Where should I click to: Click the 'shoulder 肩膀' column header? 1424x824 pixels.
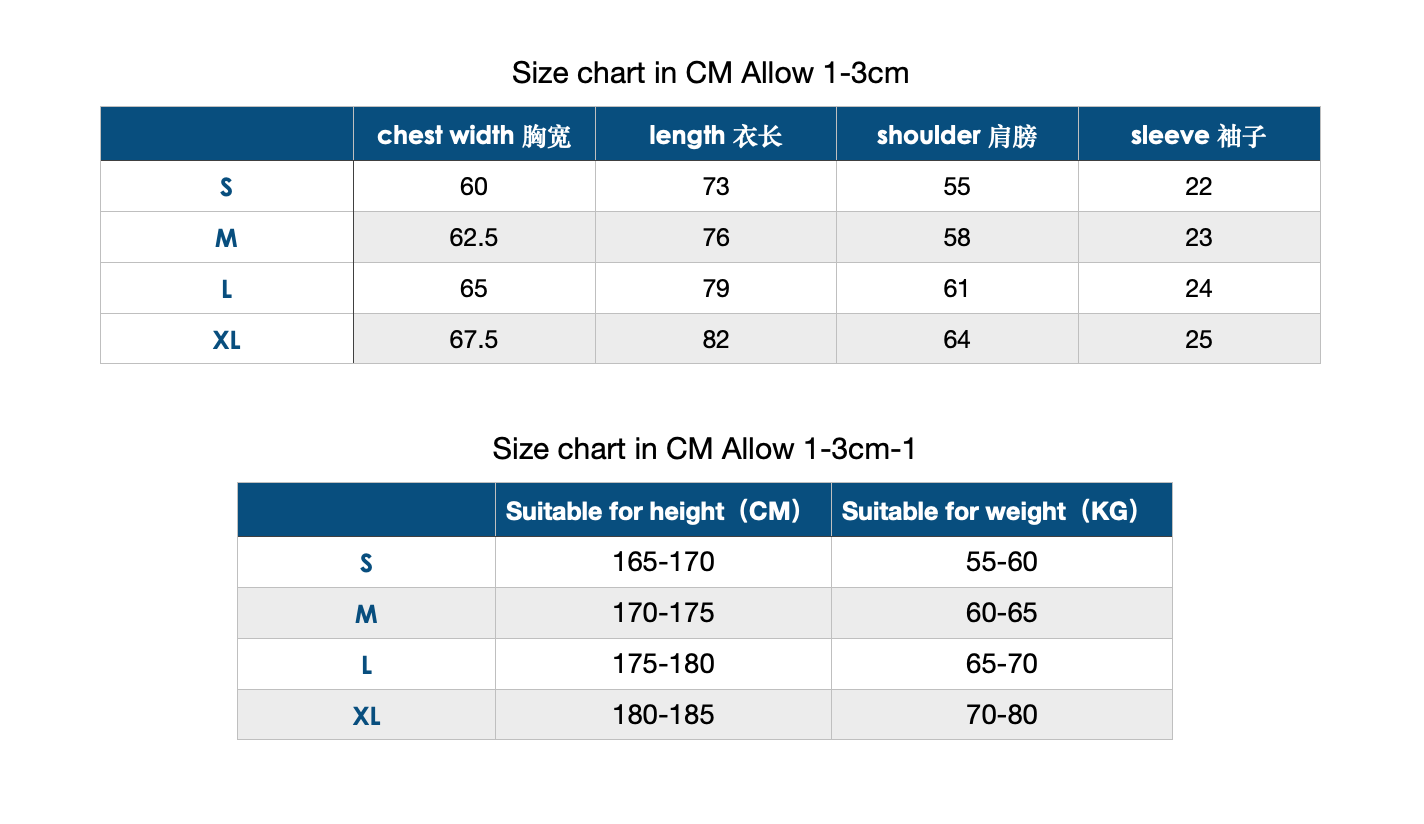click(x=957, y=135)
